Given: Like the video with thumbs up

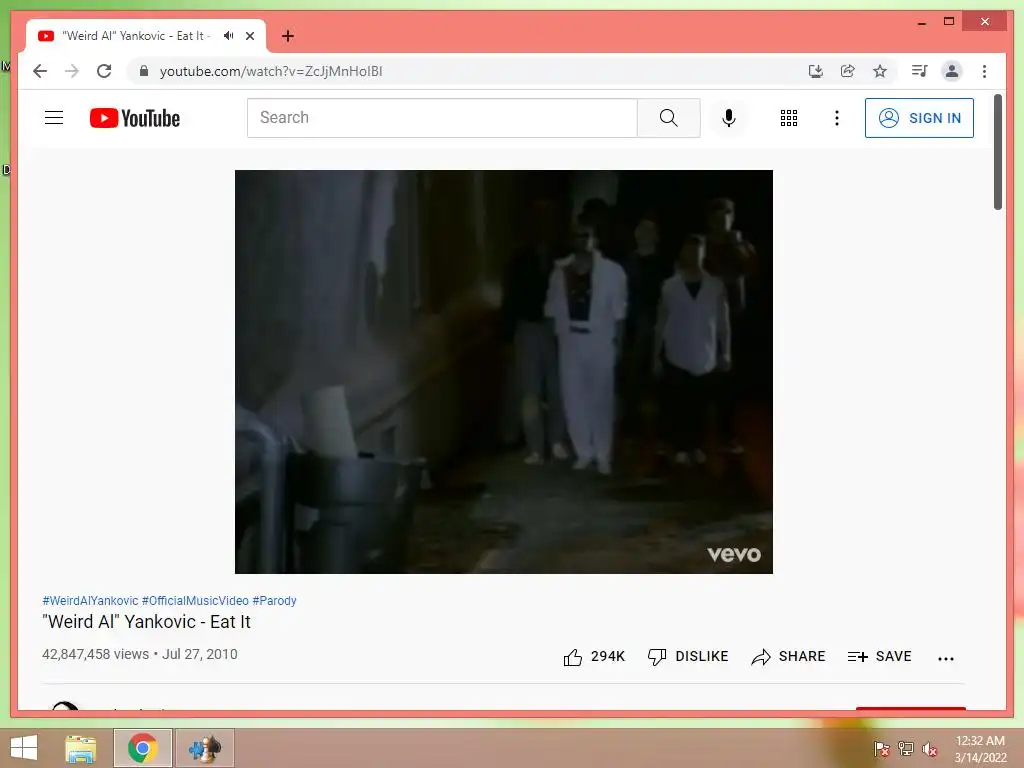Looking at the screenshot, I should (x=594, y=656).
